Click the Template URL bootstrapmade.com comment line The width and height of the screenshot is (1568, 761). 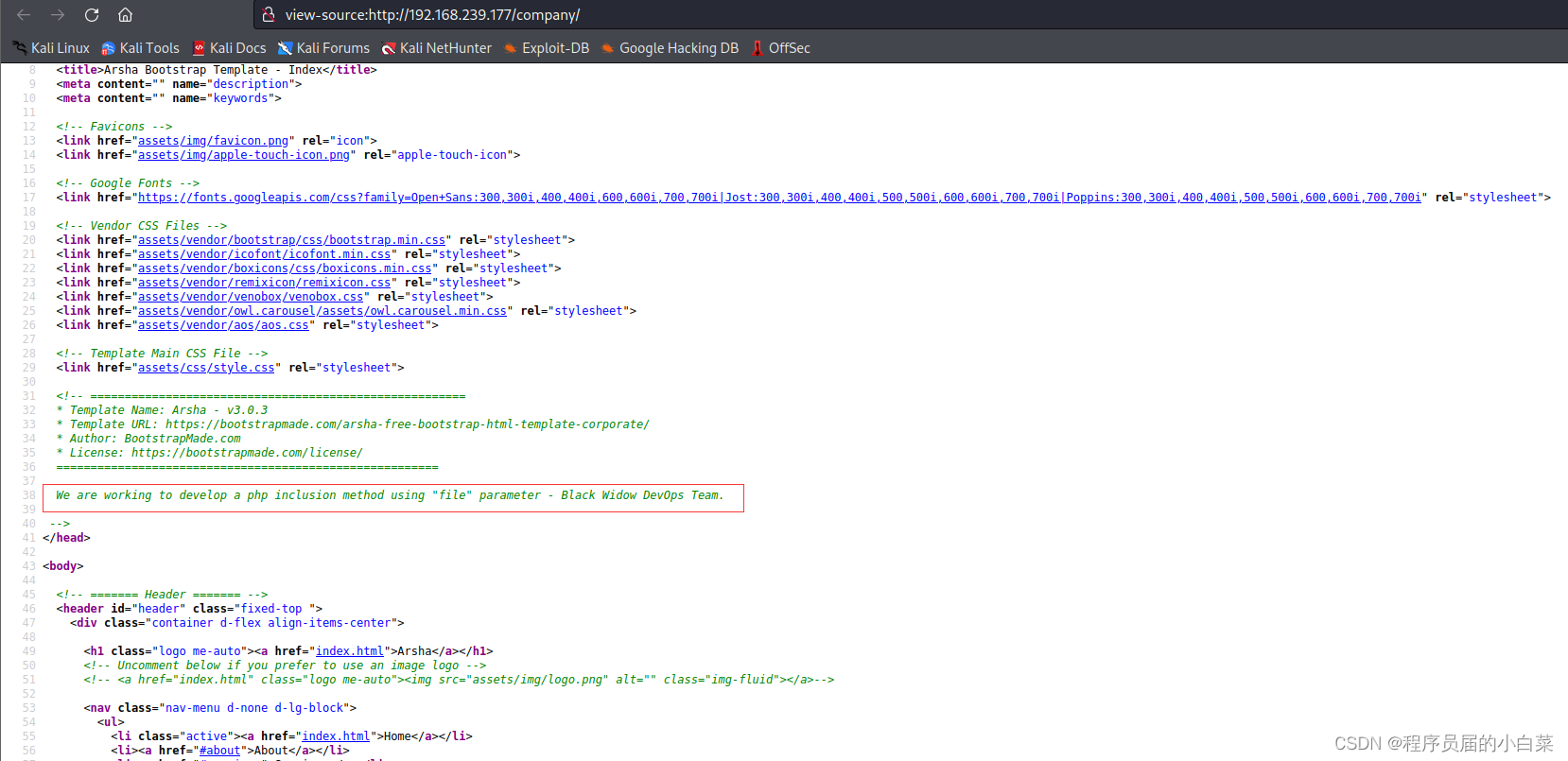pyautogui.click(x=353, y=424)
